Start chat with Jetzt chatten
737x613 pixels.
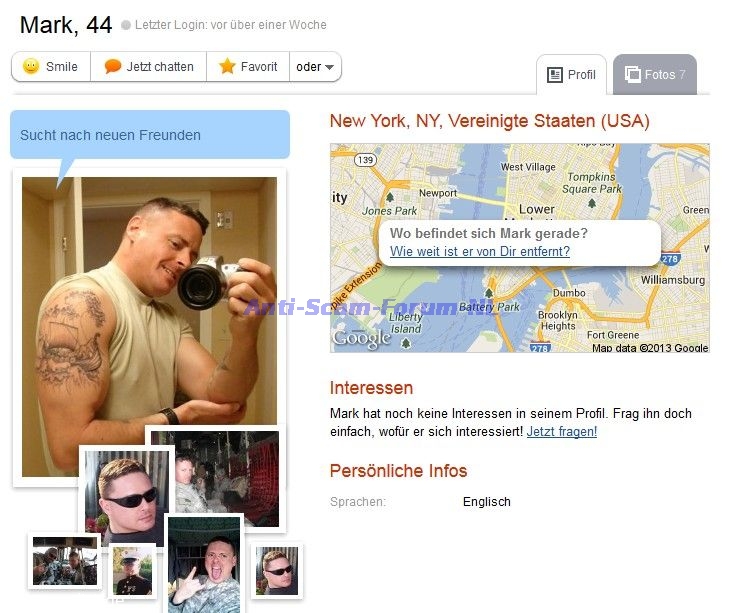[x=149, y=67]
